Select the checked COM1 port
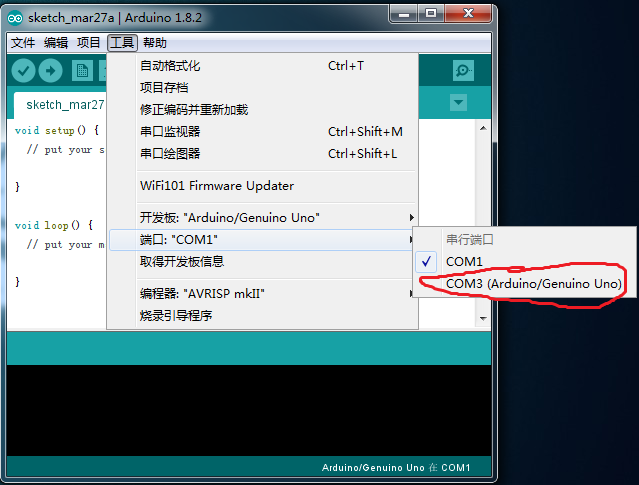 coord(524,262)
